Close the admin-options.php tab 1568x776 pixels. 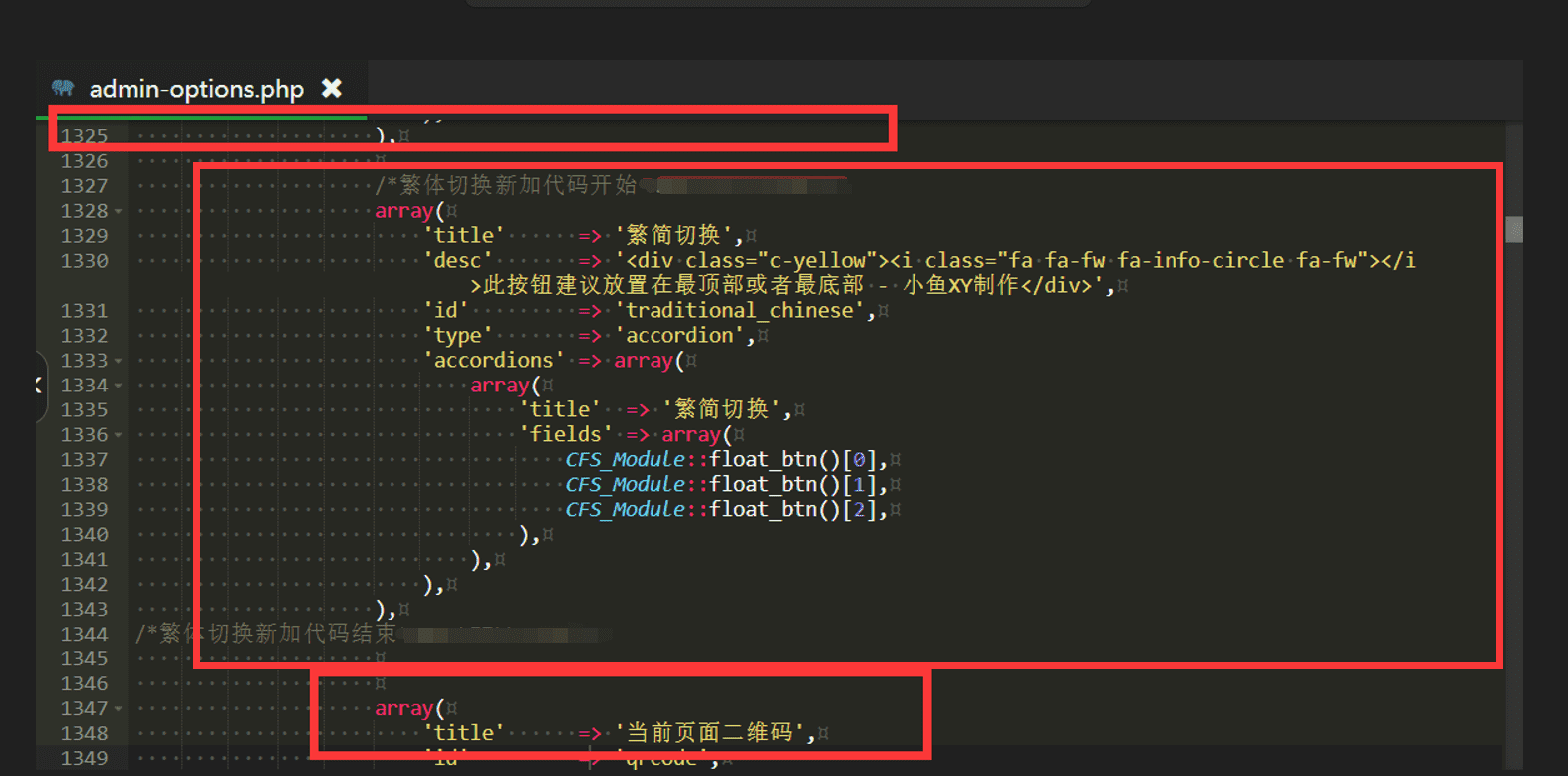332,89
